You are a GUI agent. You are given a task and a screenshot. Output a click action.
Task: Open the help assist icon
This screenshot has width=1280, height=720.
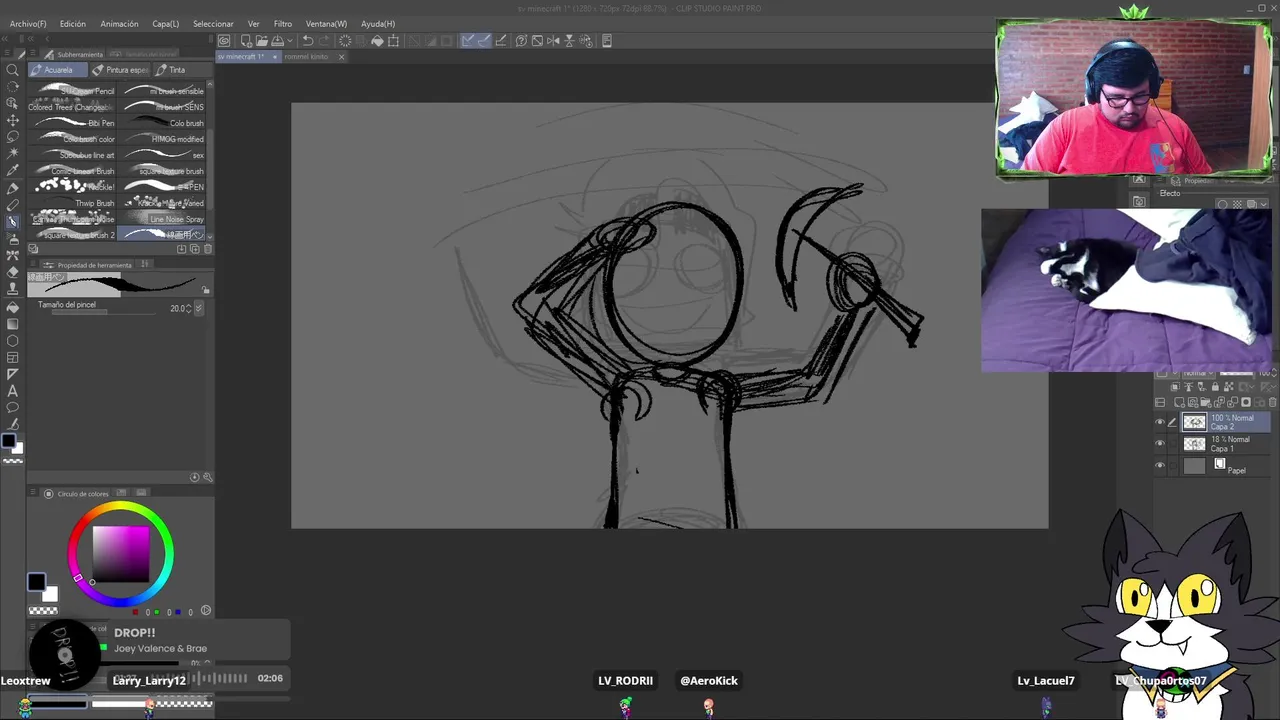coord(521,41)
